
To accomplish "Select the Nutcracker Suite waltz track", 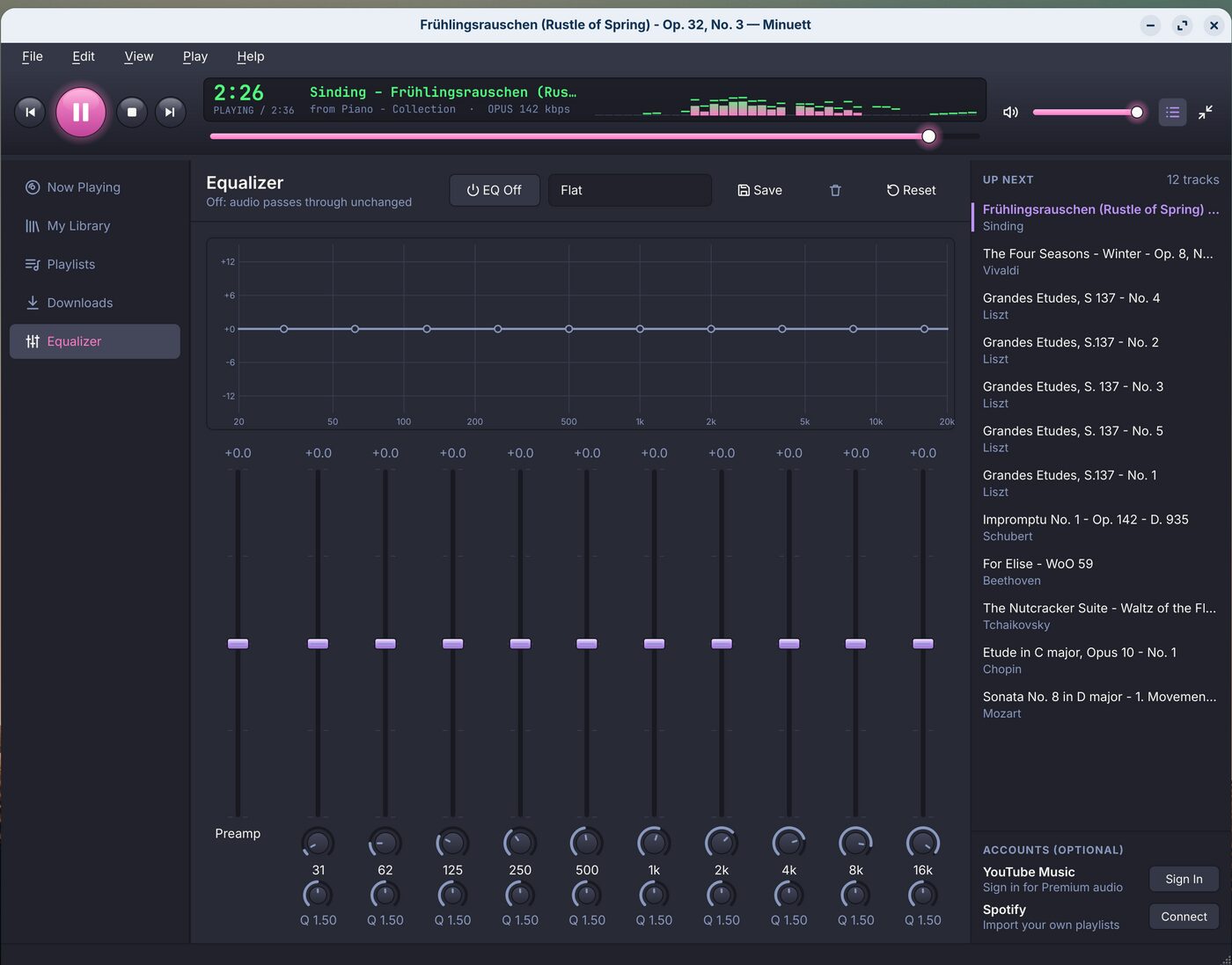I will click(1100, 616).
